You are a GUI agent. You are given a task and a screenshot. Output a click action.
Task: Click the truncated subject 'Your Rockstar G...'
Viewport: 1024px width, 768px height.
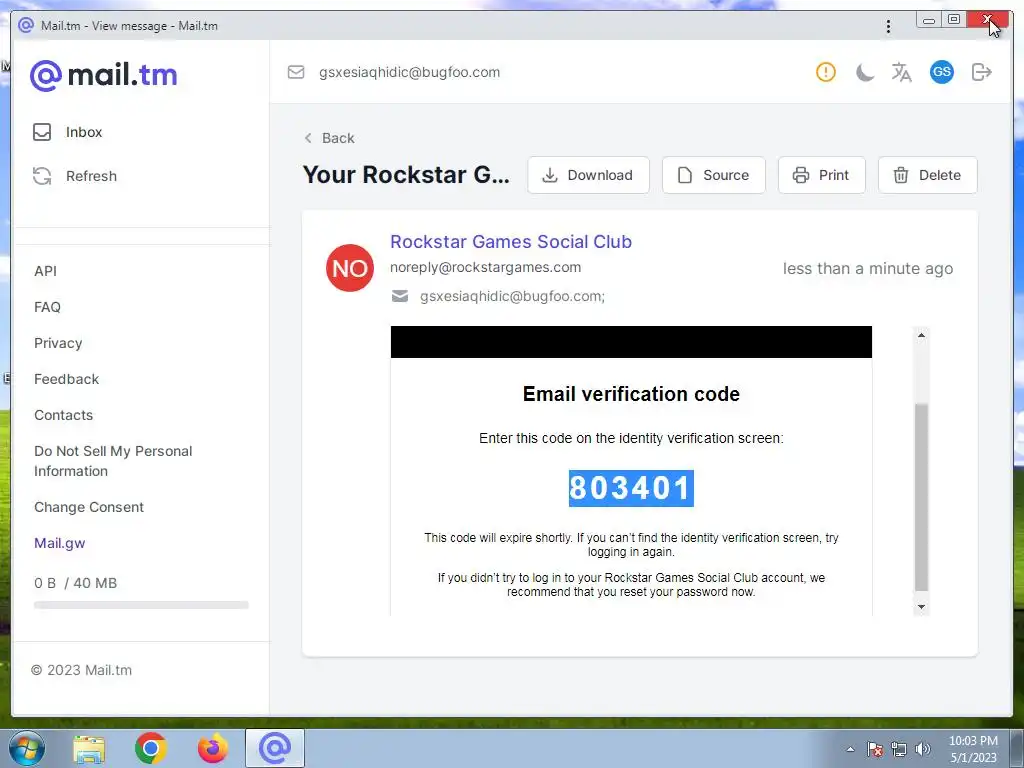(x=406, y=175)
